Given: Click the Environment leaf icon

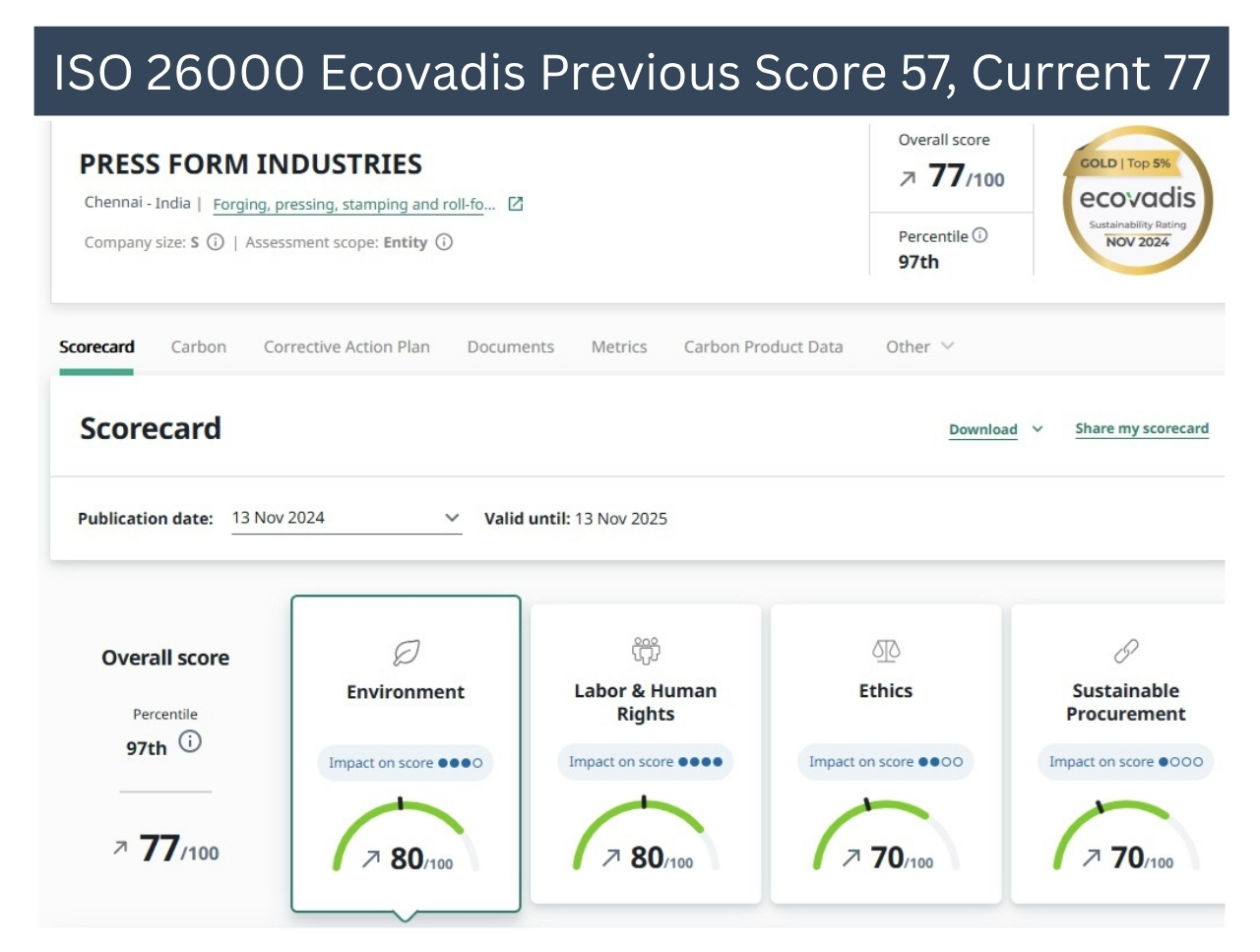Looking at the screenshot, I should point(406,653).
